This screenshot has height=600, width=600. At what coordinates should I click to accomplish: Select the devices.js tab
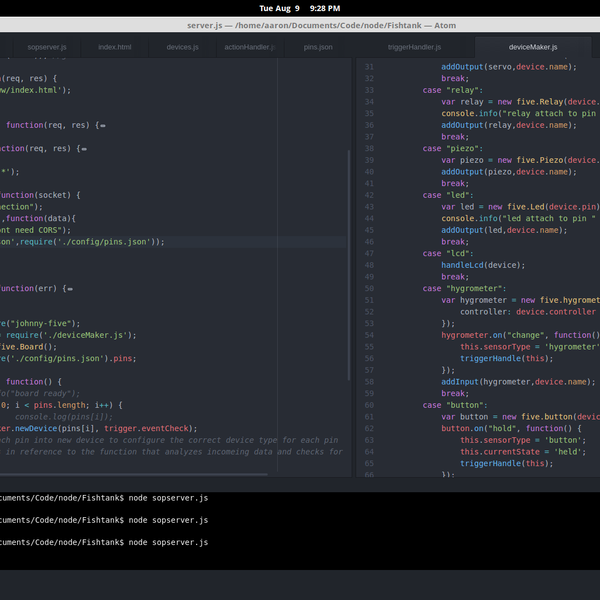tap(182, 47)
